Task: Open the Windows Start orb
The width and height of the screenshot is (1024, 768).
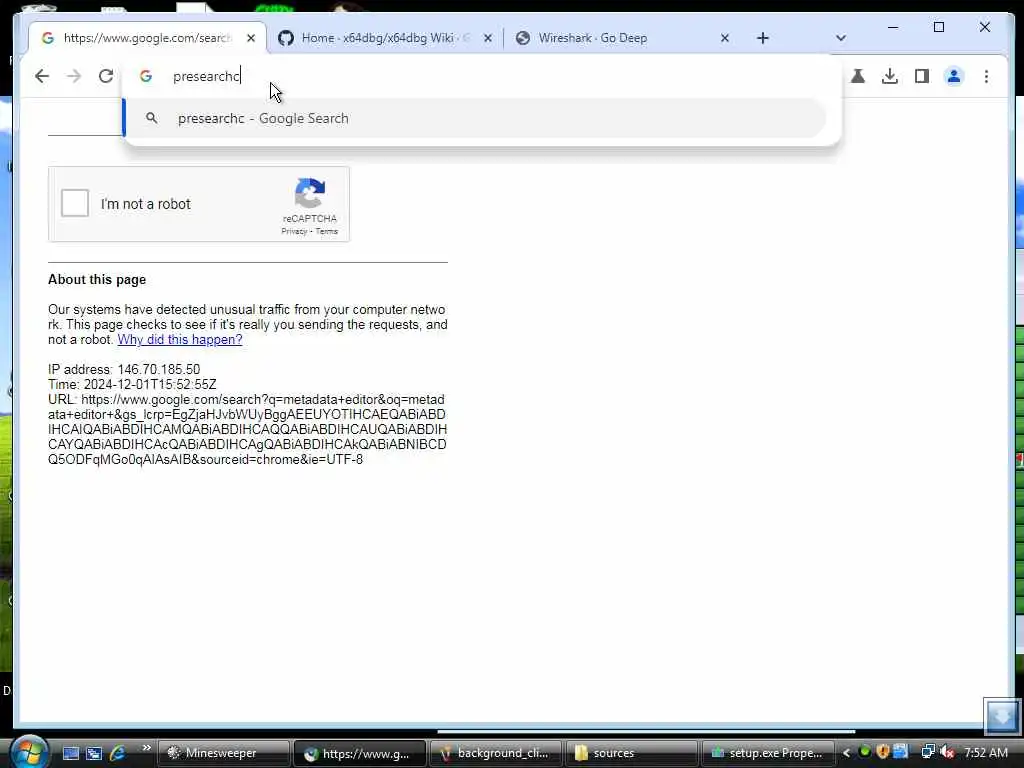Action: [x=29, y=752]
